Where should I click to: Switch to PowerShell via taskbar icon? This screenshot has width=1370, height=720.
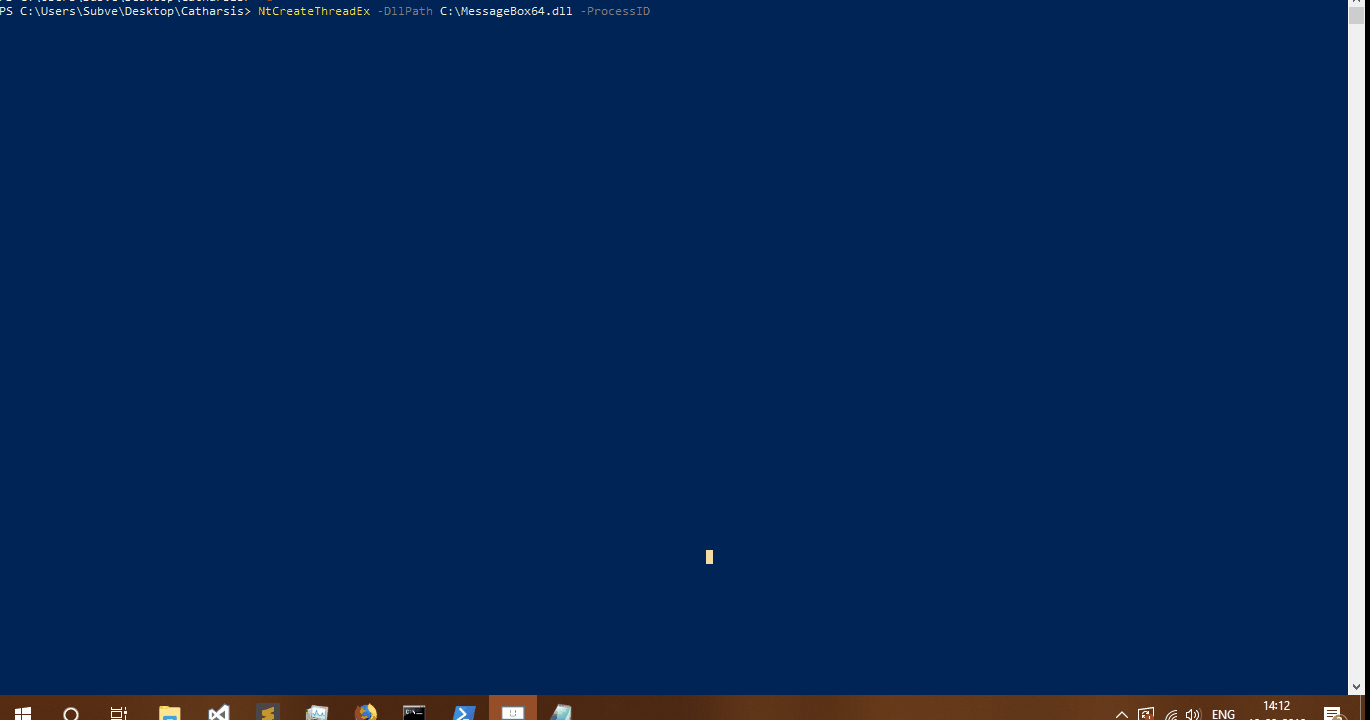[x=464, y=712]
